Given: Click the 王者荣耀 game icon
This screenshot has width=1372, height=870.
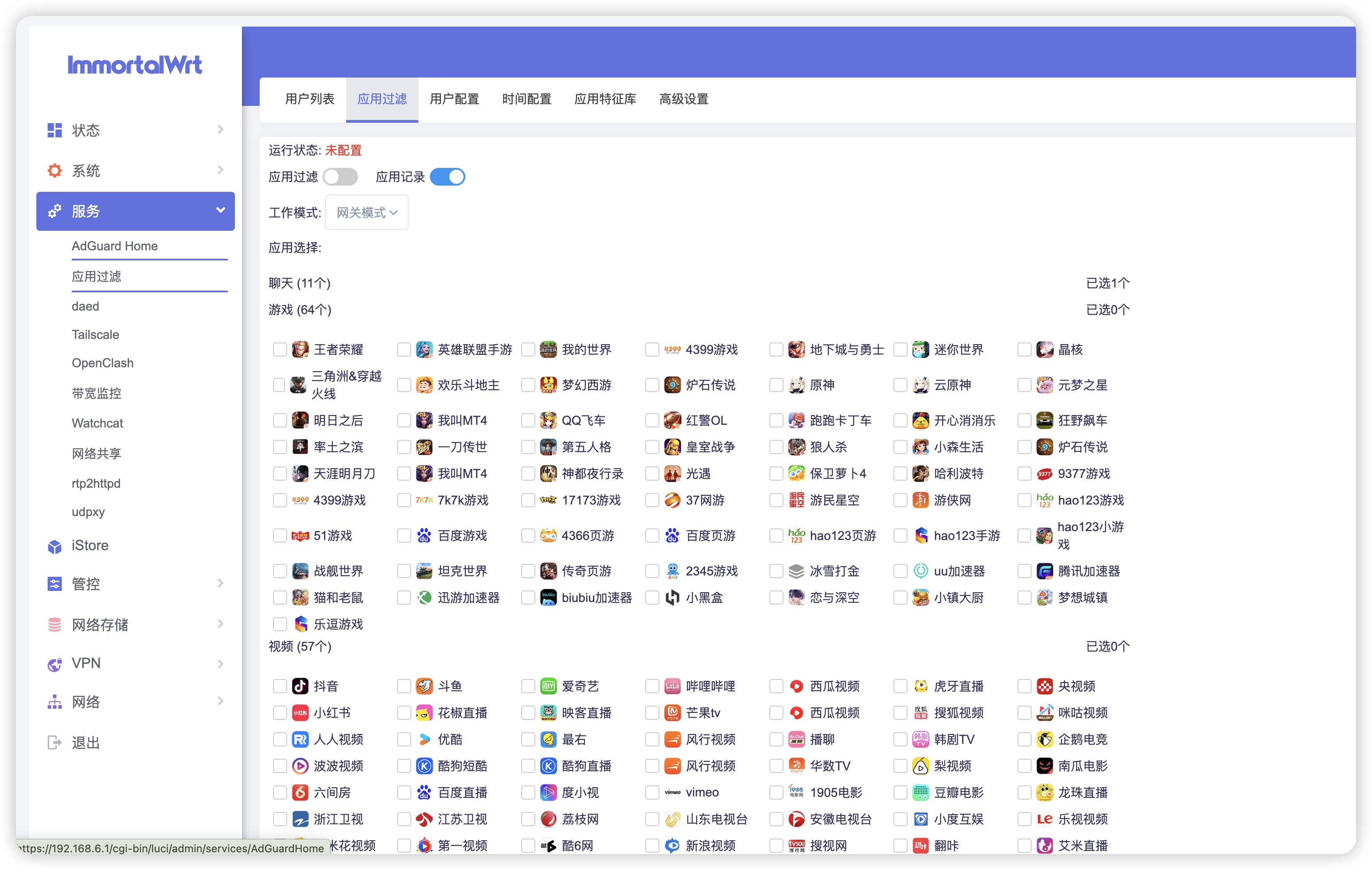Looking at the screenshot, I should click(300, 350).
